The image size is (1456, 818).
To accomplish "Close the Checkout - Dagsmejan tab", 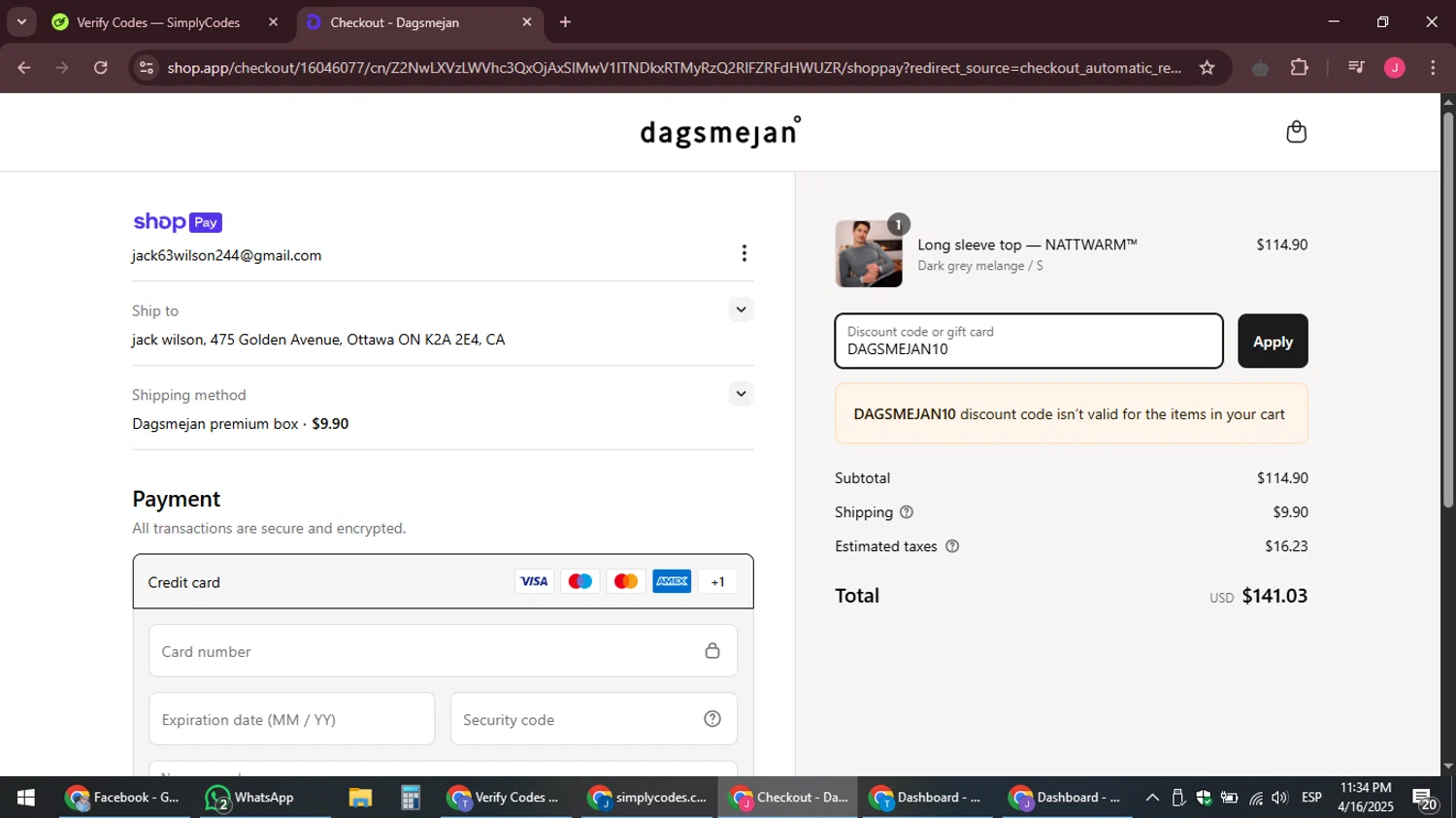I will coord(527,22).
